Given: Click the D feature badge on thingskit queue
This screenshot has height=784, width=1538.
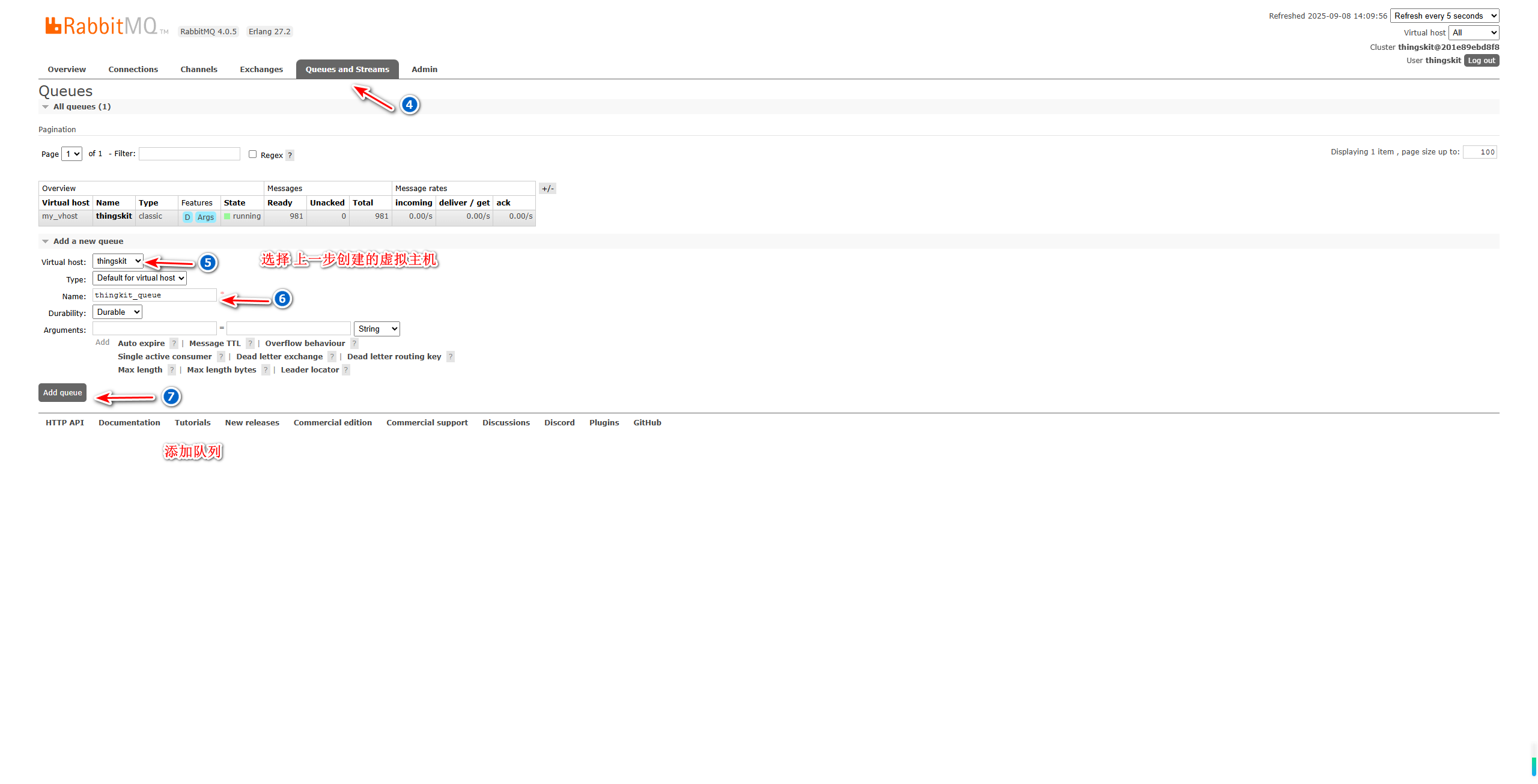Looking at the screenshot, I should point(187,217).
